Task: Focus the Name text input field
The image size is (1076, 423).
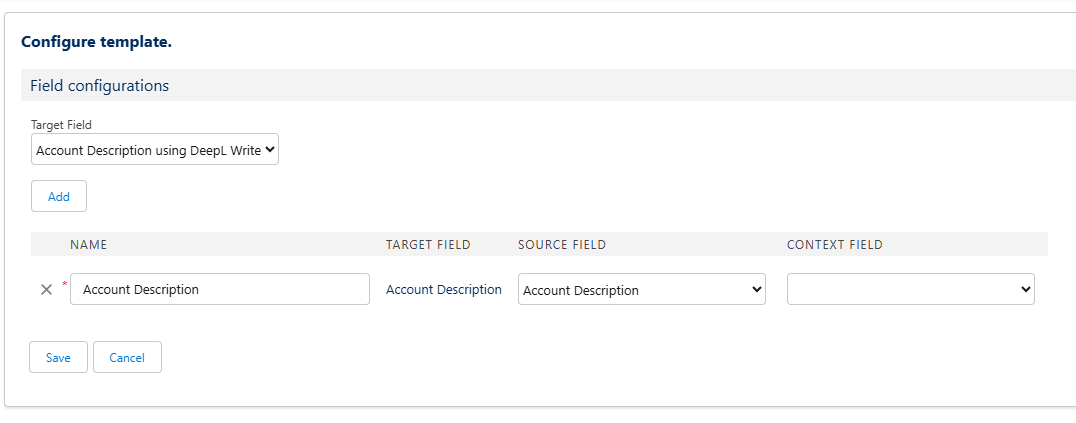Action: [x=220, y=289]
